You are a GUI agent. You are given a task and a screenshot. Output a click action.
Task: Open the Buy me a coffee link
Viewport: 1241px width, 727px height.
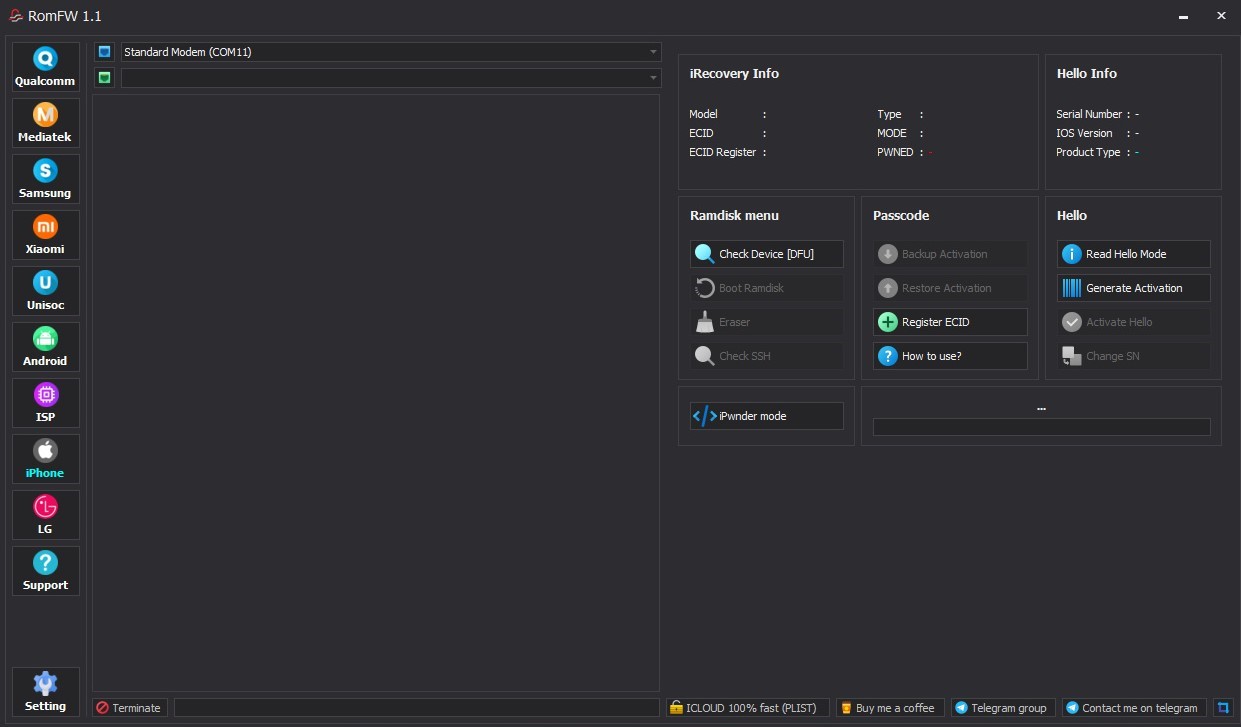[889, 708]
